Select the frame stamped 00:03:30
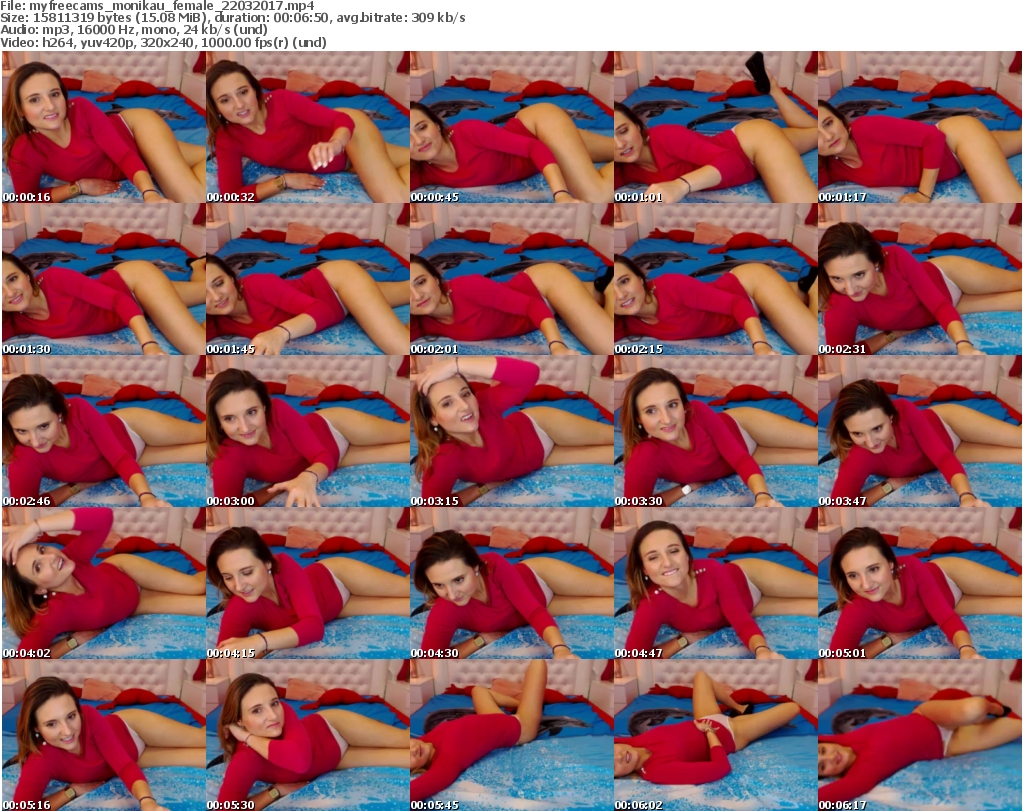This screenshot has height=811, width=1024. tap(715, 432)
